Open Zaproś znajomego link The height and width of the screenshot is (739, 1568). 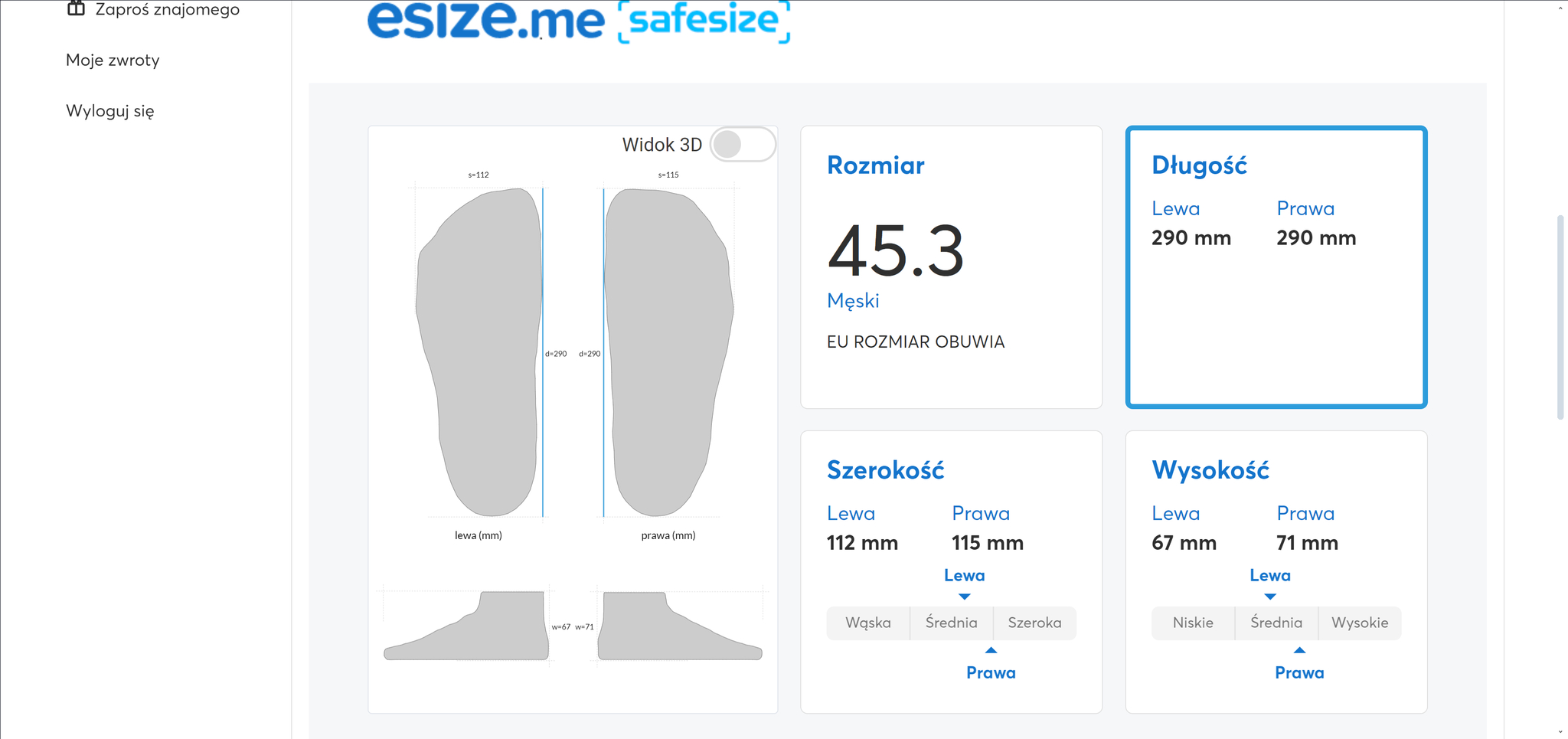167,9
